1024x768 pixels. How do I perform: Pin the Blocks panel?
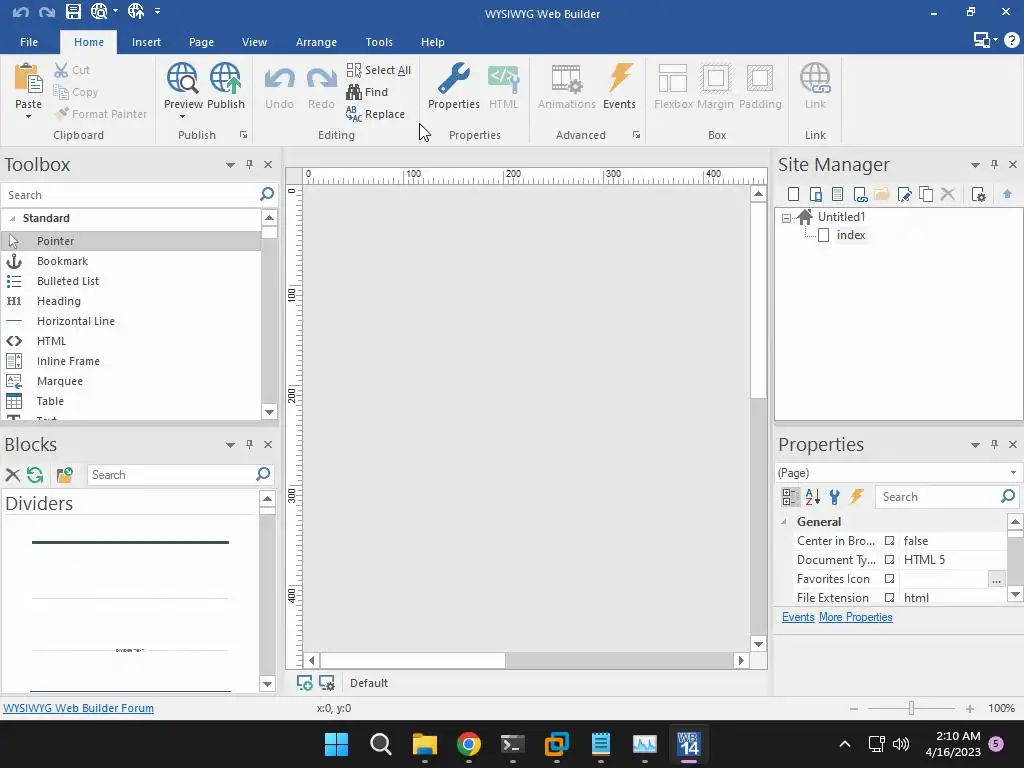249,444
